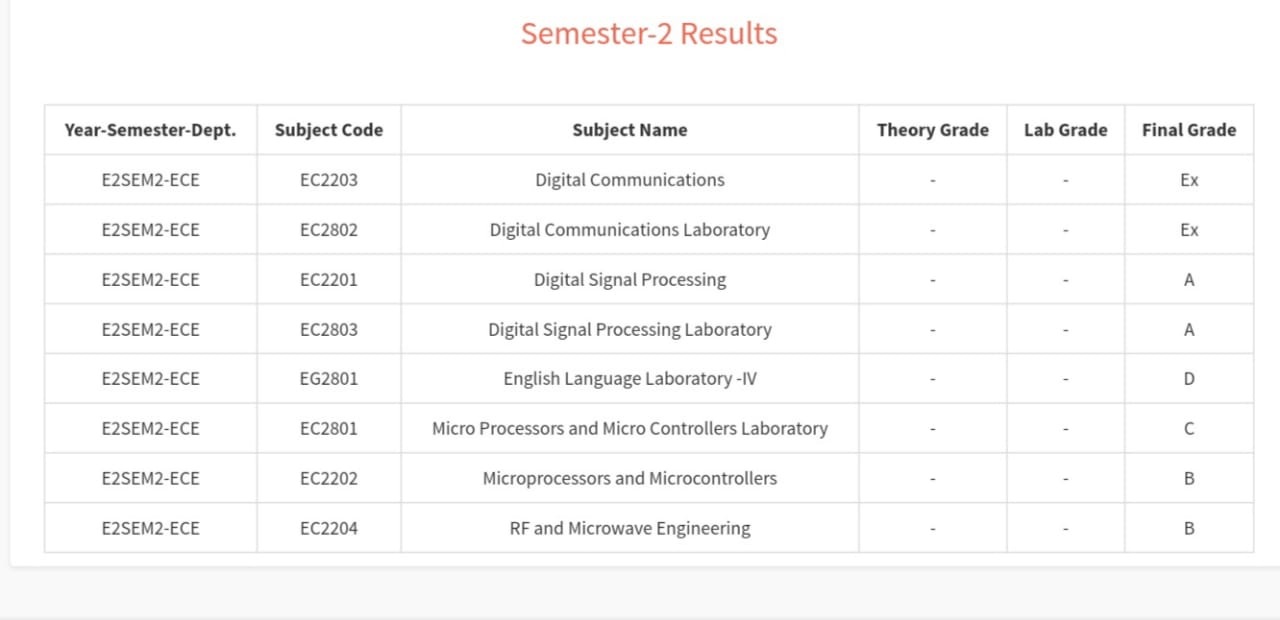1280x620 pixels.
Task: Select the Subject Code column header
Action: (329, 130)
